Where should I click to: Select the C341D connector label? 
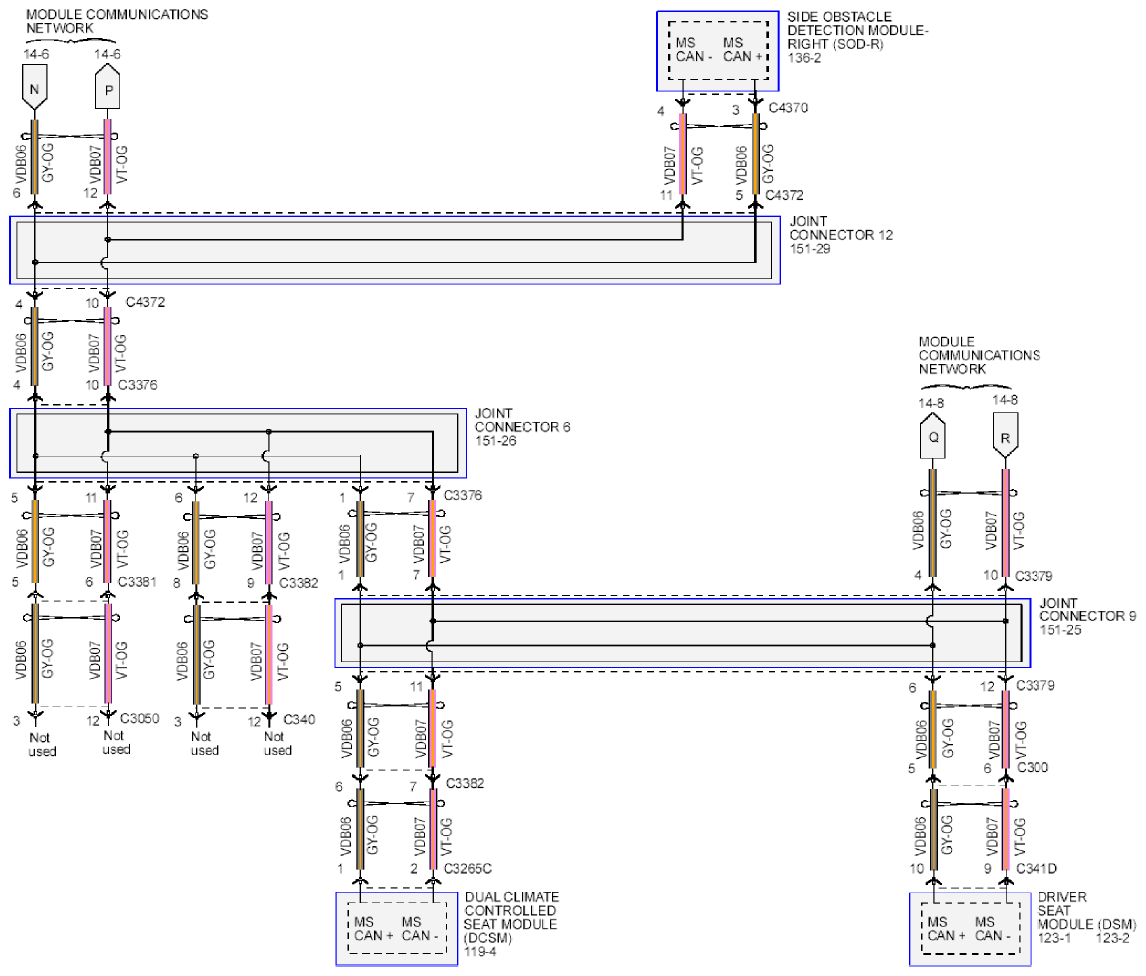click(1037, 869)
